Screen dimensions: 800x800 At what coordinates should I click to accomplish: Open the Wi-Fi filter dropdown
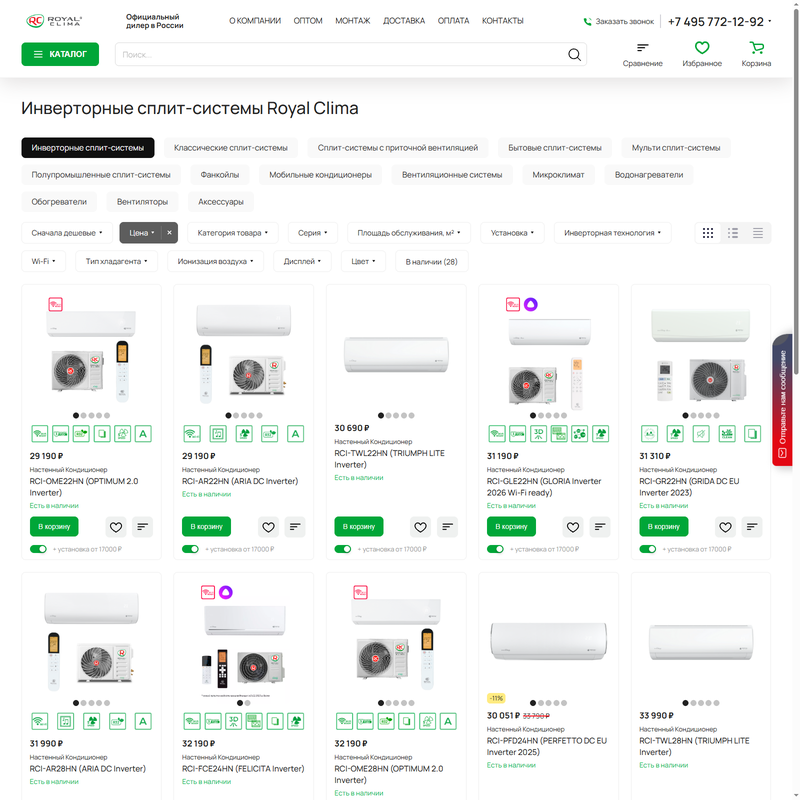pyautogui.click(x=43, y=262)
